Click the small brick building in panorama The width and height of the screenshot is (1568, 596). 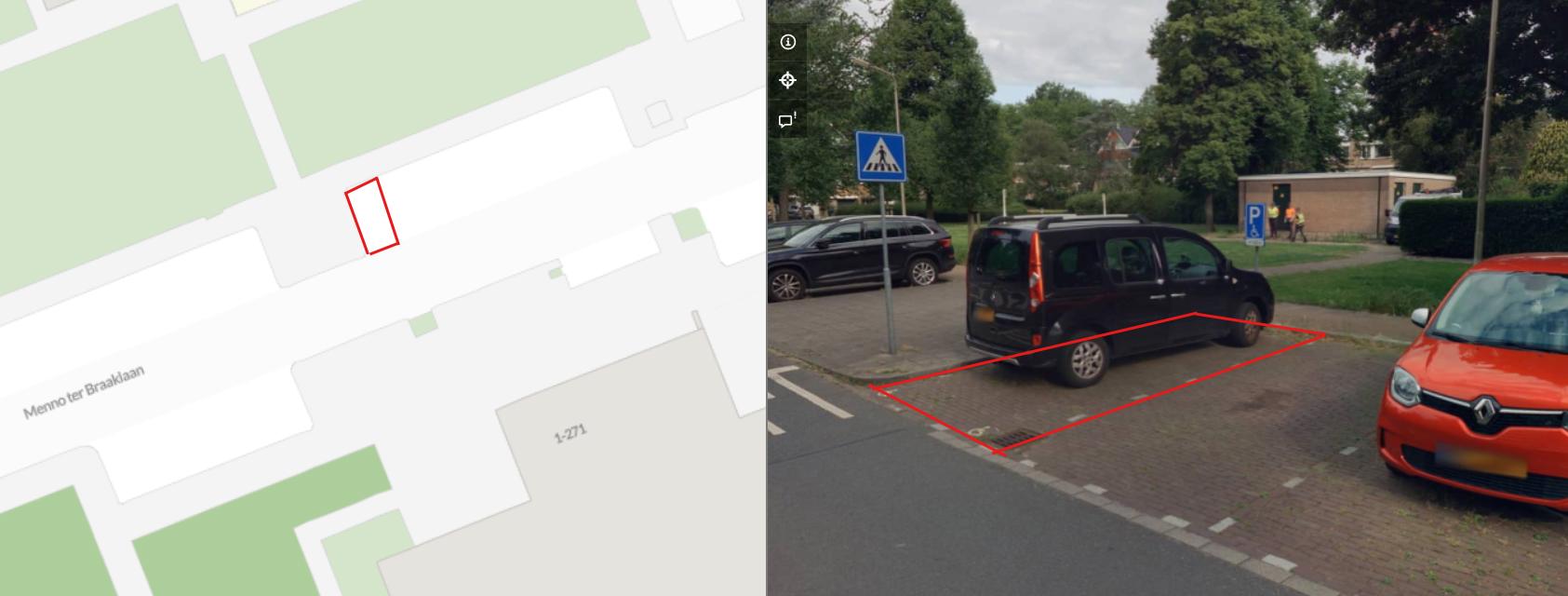click(x=1346, y=205)
